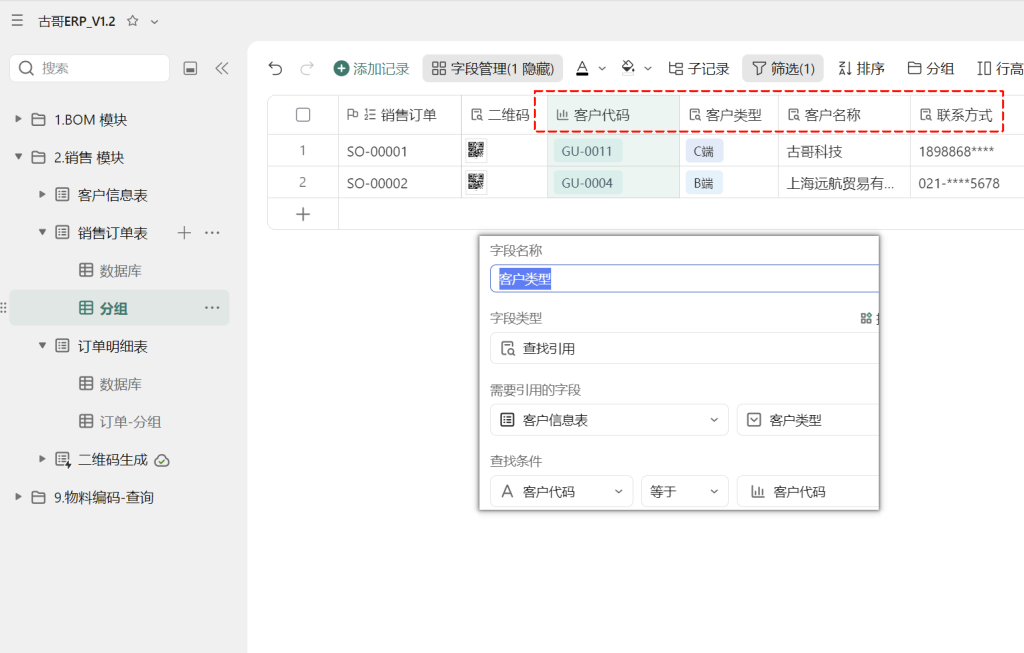Click the text color A icon
Viewport: 1024px width, 653px height.
point(583,68)
